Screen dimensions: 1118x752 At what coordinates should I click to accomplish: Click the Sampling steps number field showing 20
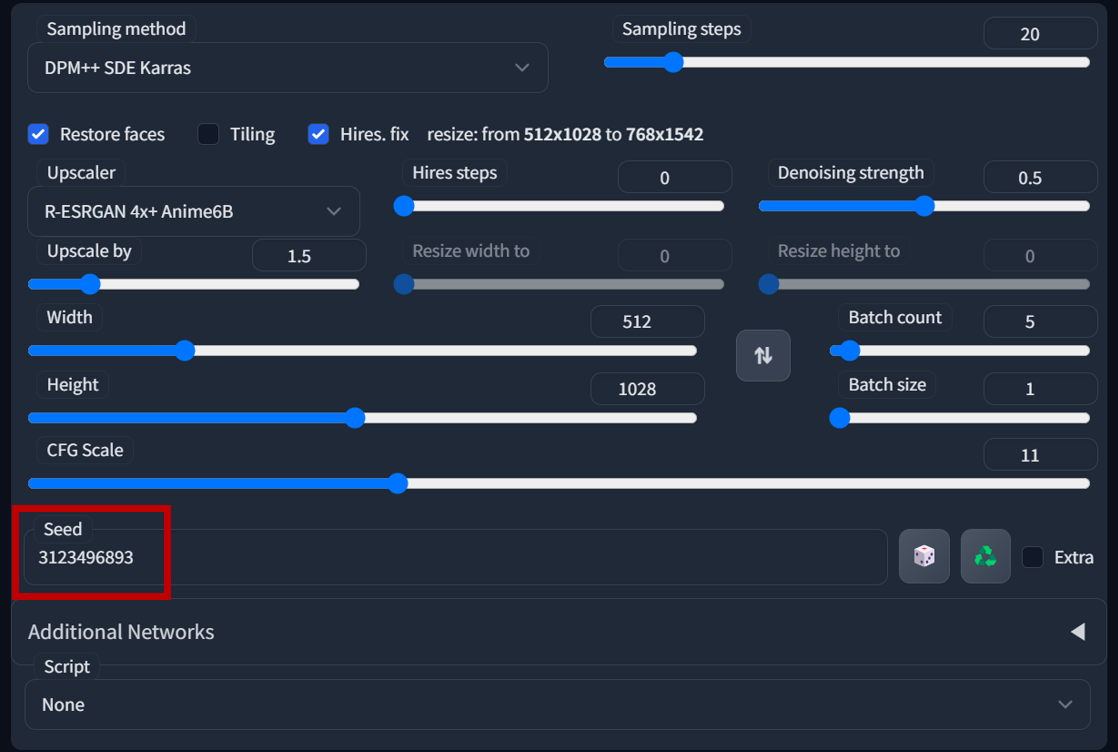[1040, 34]
